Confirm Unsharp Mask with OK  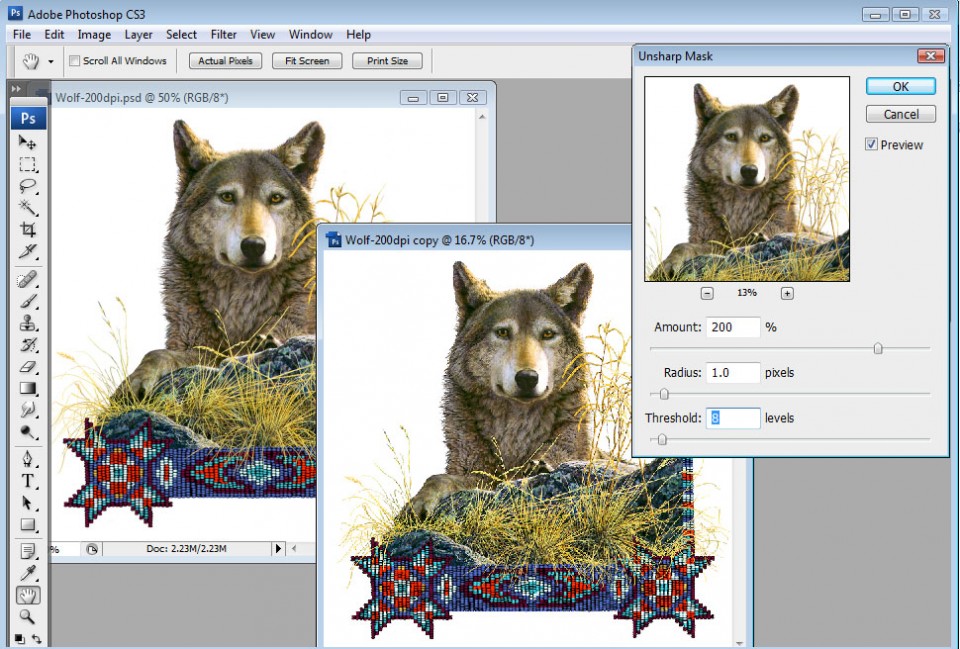pos(899,86)
